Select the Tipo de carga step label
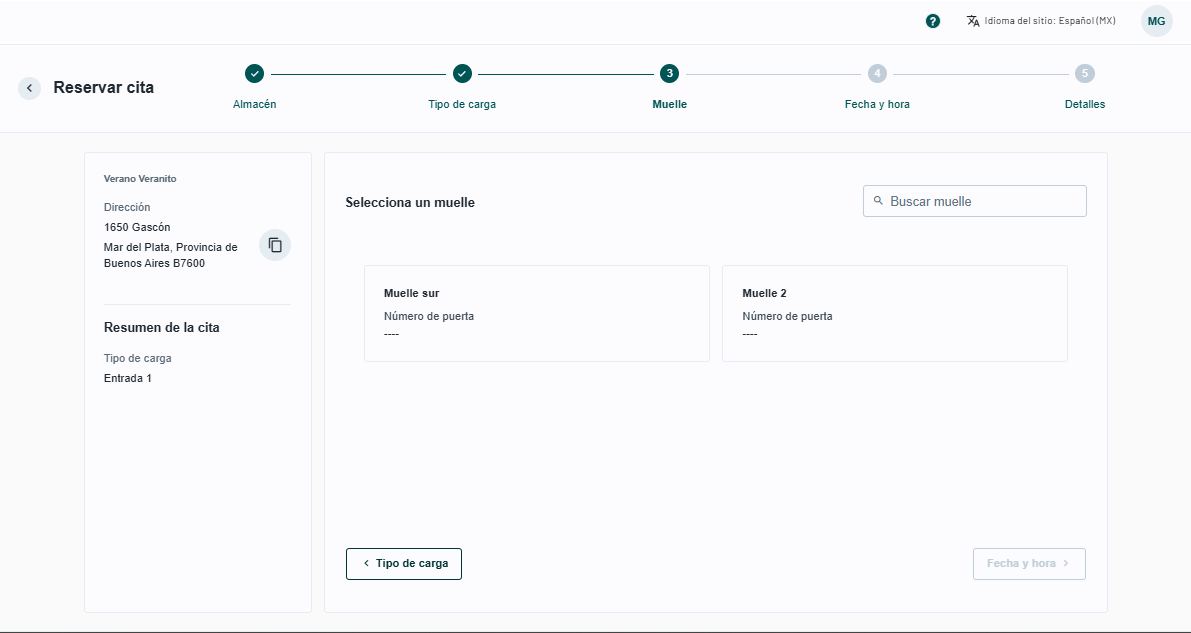 (x=462, y=104)
